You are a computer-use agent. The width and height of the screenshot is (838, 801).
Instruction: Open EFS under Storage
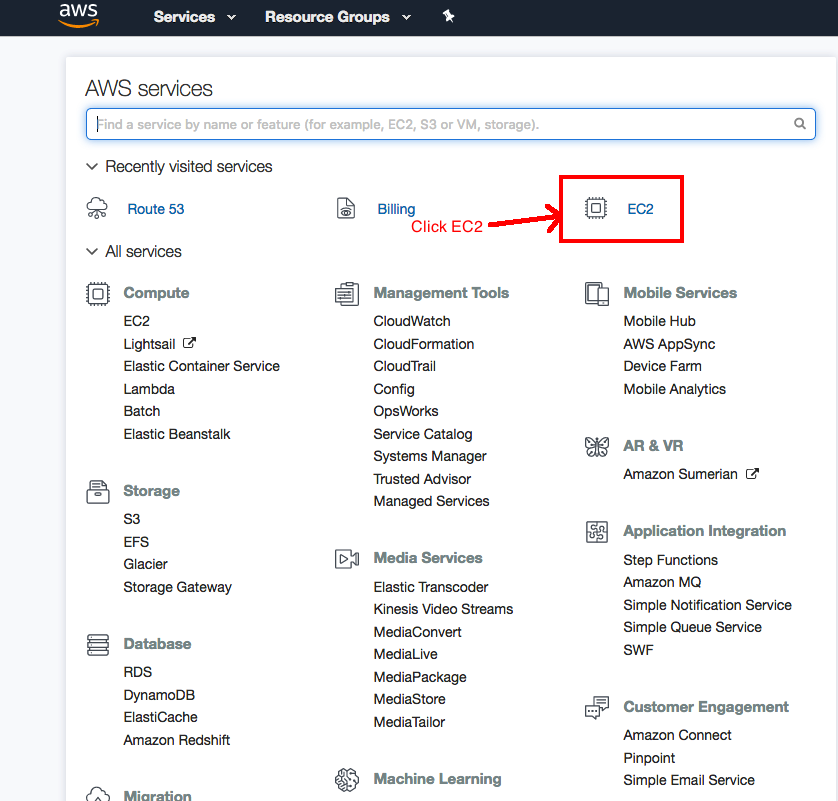(x=136, y=542)
